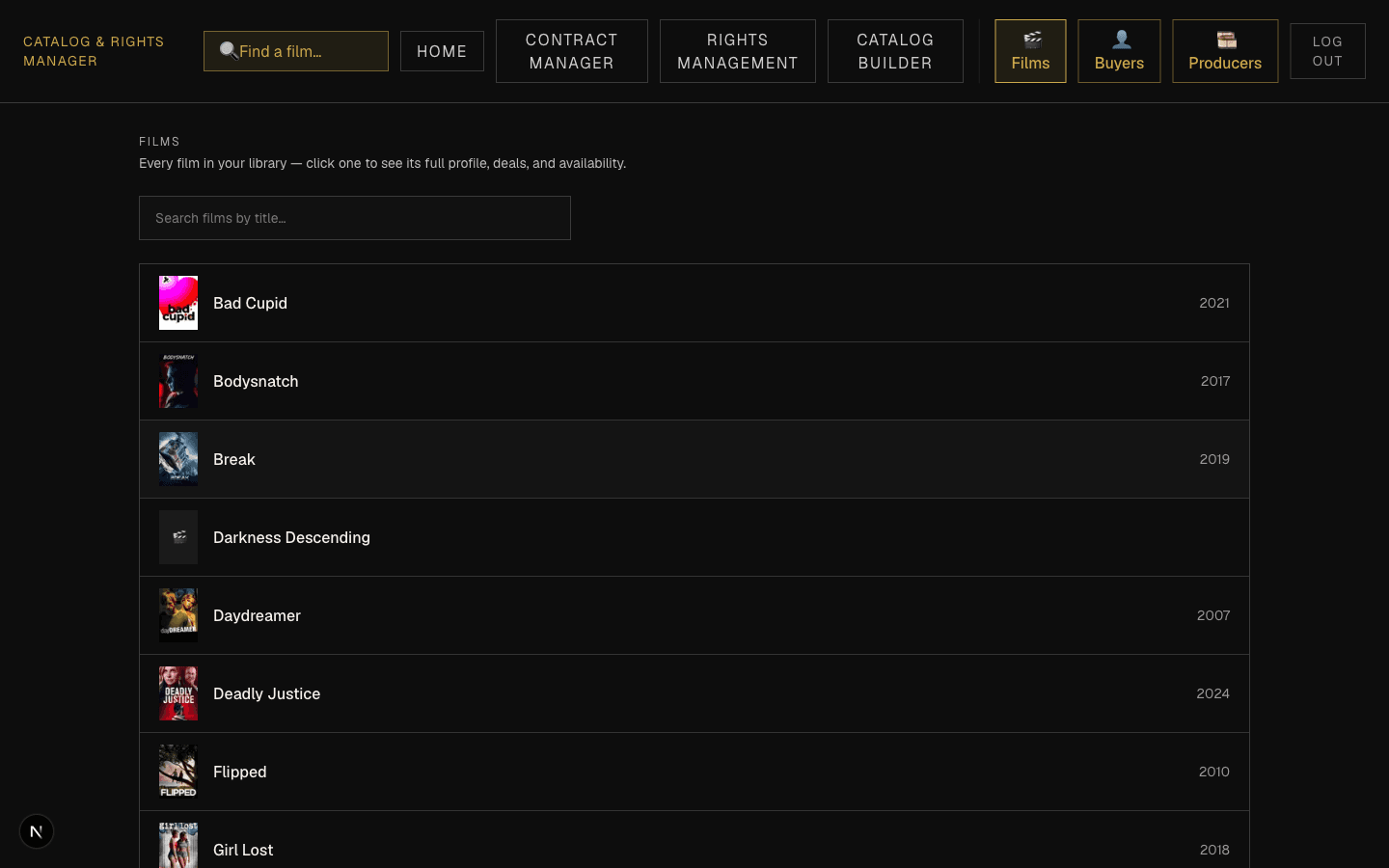Open the Deadly Justice film title
The image size is (1389, 868).
(x=266, y=693)
